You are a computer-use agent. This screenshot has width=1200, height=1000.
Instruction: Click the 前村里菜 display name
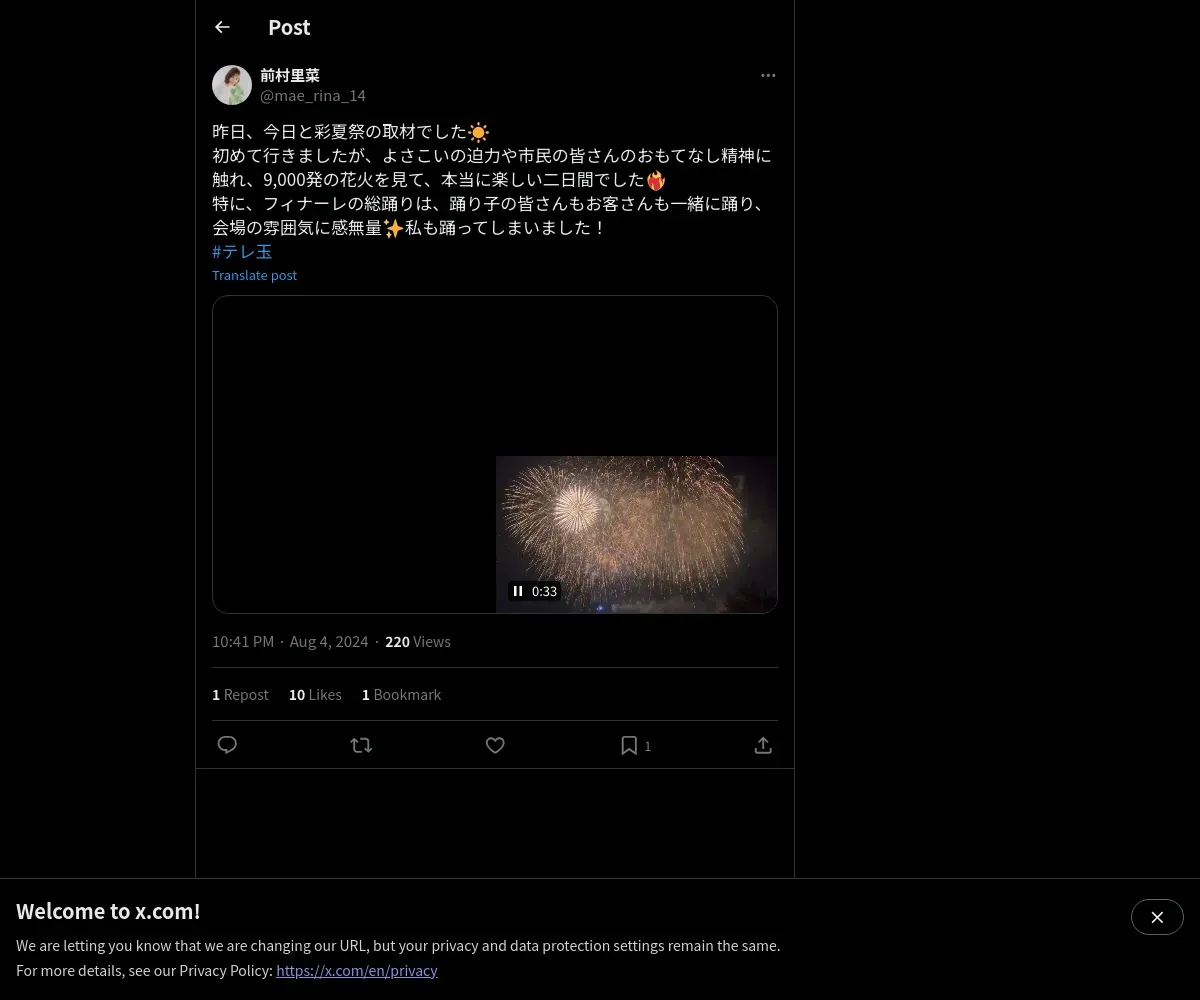[x=290, y=75]
